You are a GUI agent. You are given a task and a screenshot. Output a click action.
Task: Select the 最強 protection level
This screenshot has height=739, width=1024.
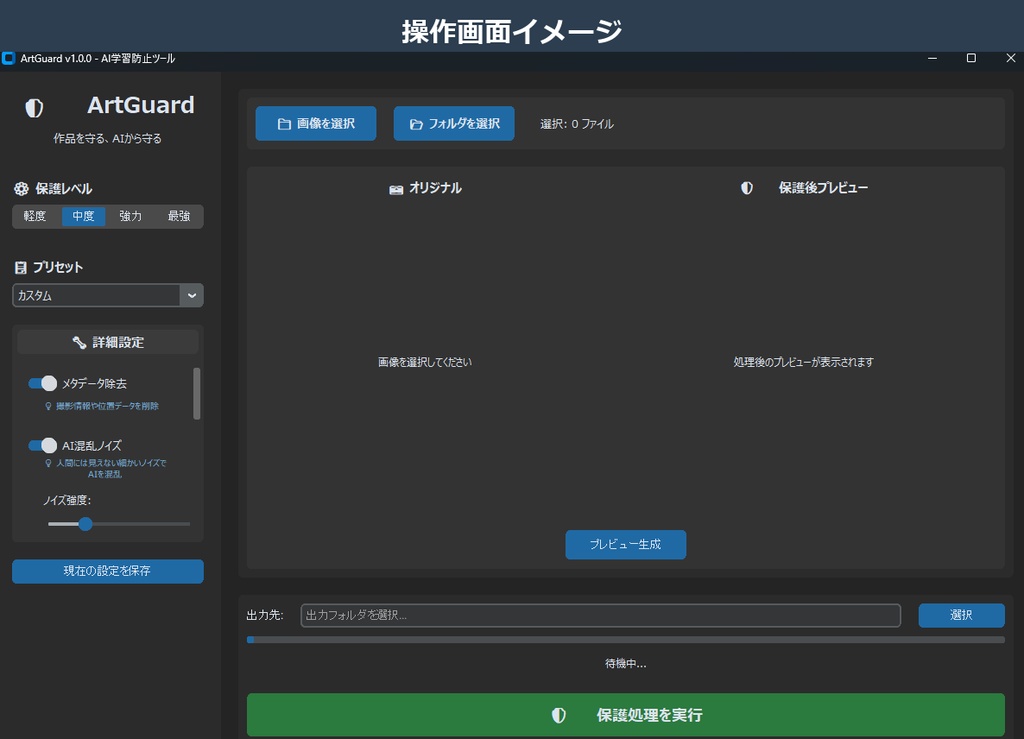(x=179, y=216)
